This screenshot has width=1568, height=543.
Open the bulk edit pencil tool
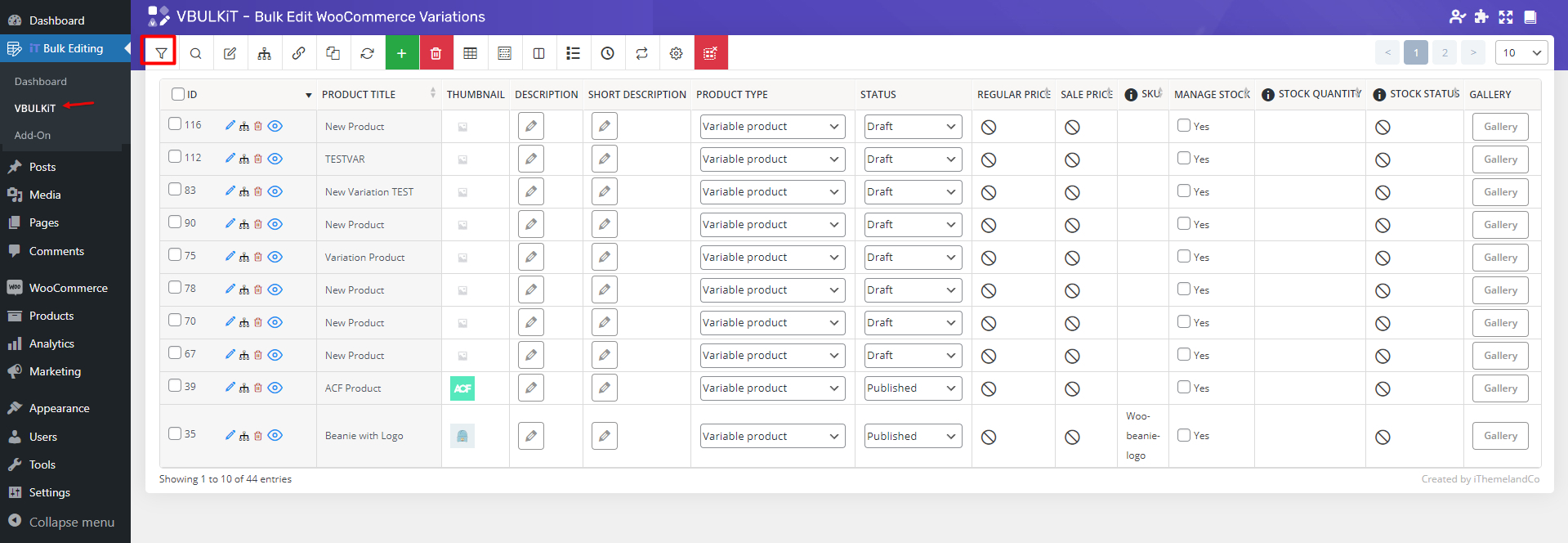pos(230,53)
